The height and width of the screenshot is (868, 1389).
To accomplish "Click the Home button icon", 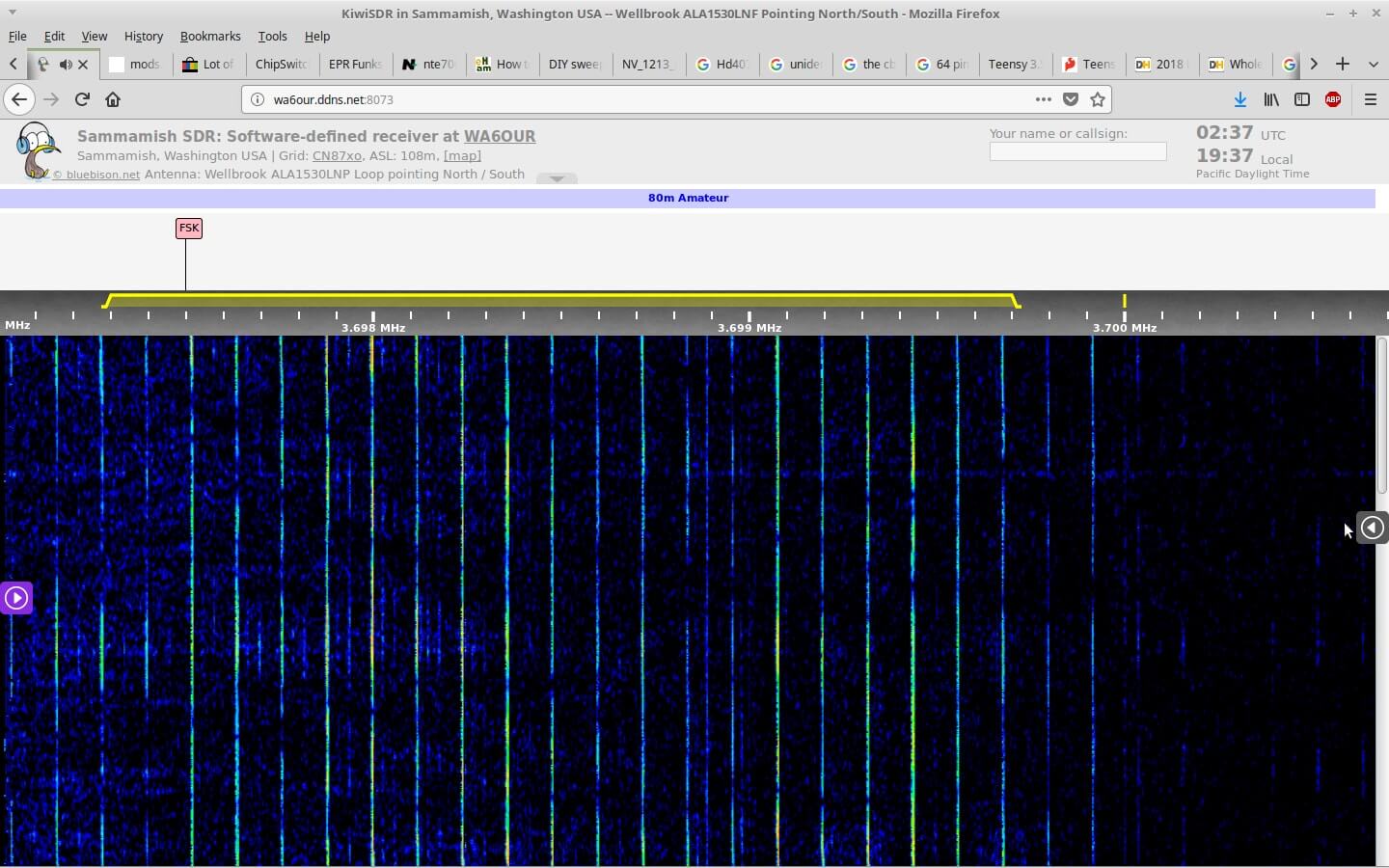I will (113, 99).
